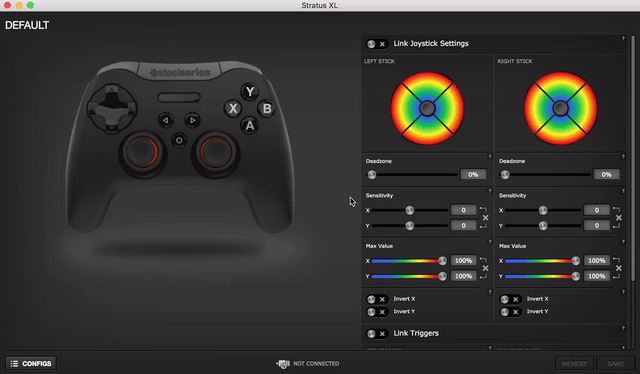Image resolution: width=640 pixels, height=374 pixels.
Task: Click the controller's pill-shaped top center button
Action: click(179, 98)
